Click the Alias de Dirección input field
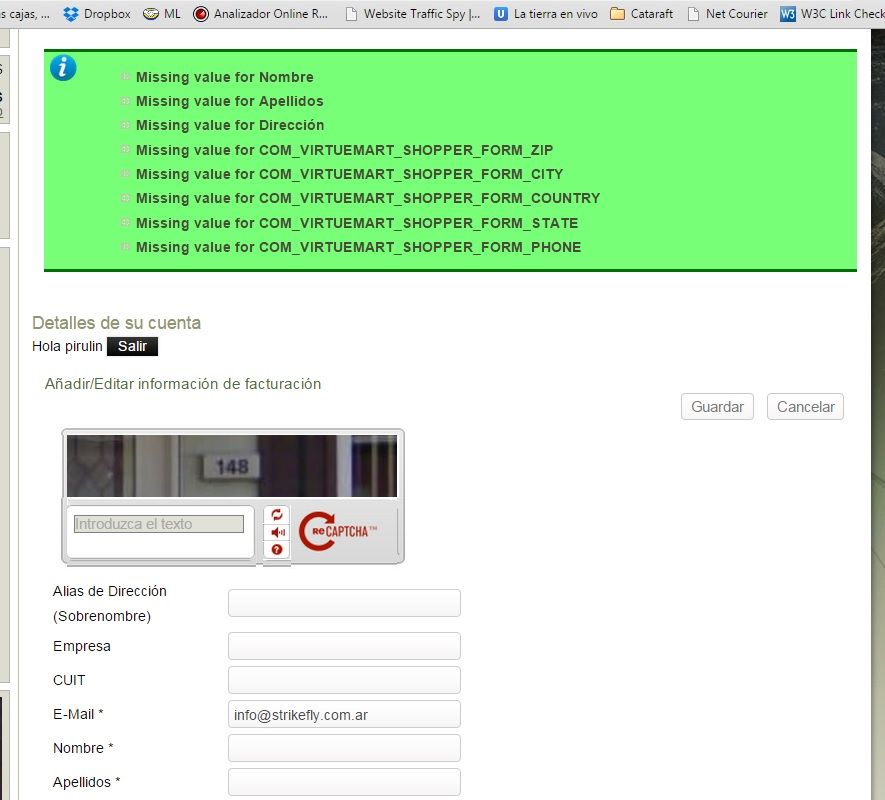 pos(344,603)
